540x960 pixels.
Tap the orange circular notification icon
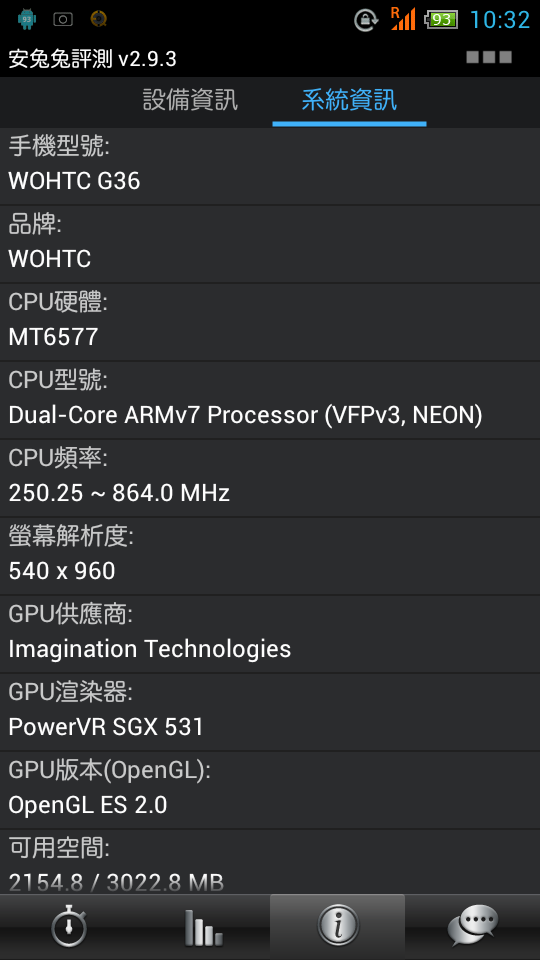[x=98, y=19]
